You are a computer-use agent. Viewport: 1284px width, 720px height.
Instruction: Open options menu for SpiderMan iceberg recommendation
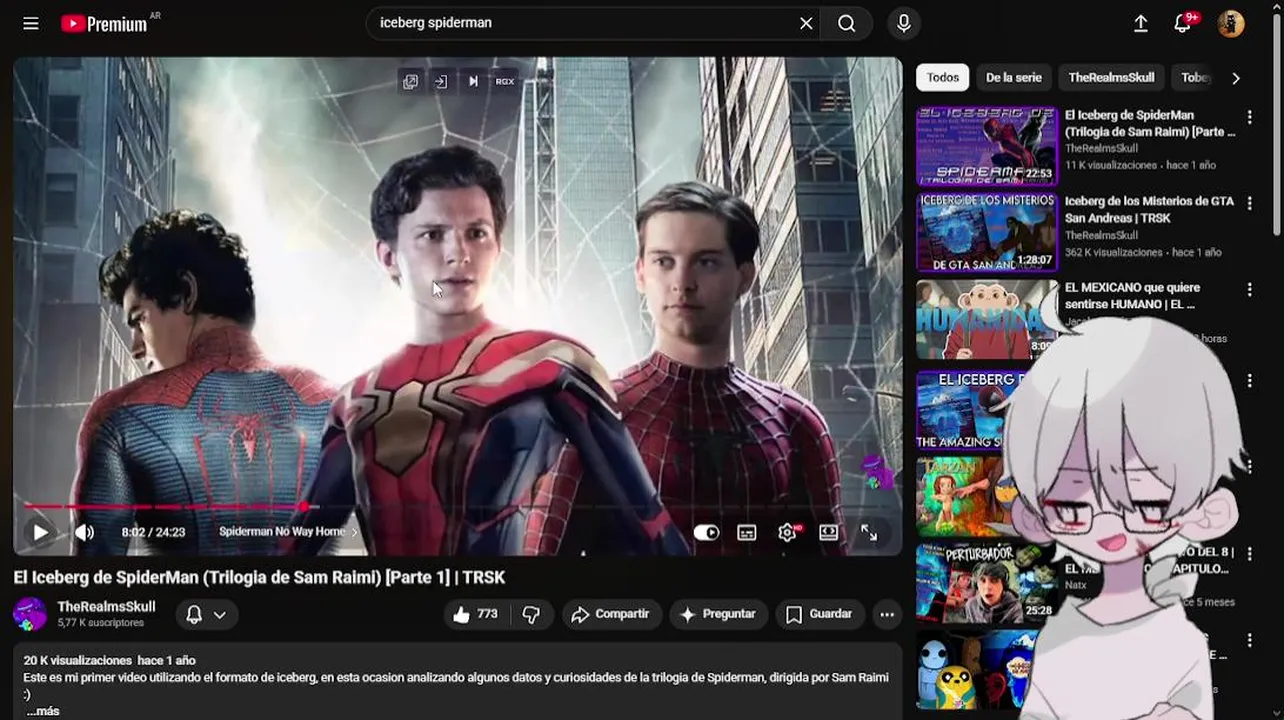(1249, 117)
